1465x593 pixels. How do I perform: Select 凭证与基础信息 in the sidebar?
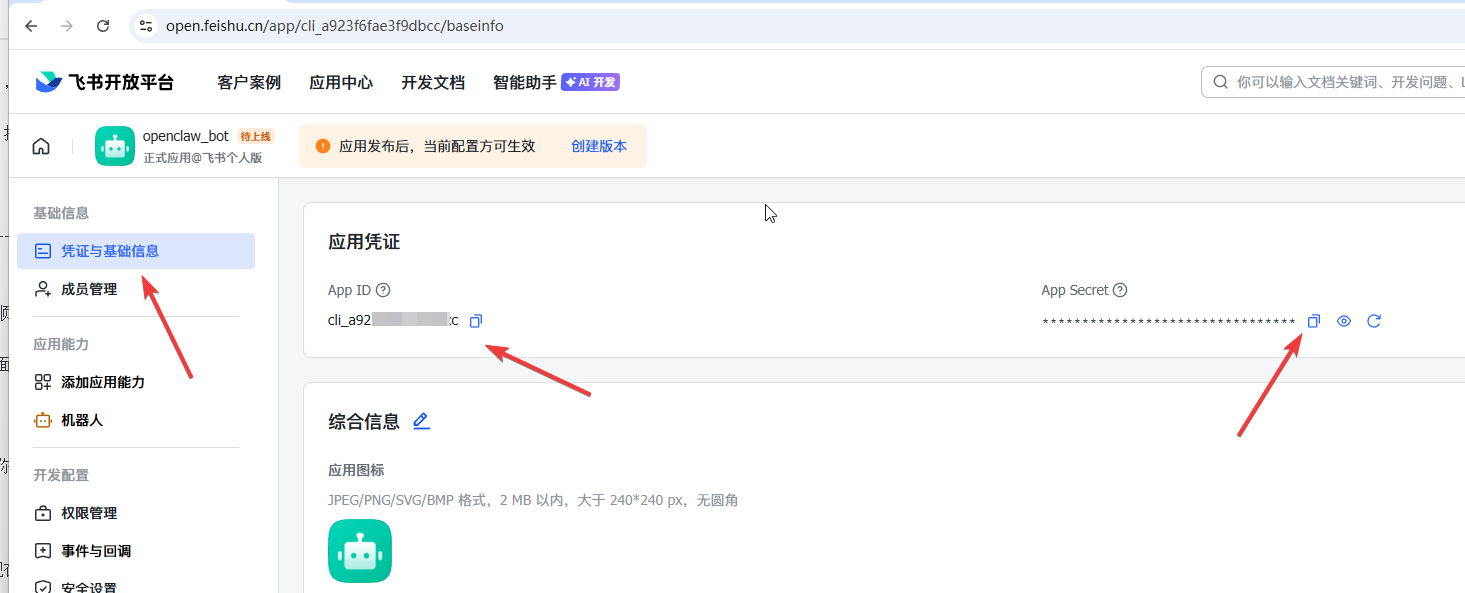click(110, 251)
